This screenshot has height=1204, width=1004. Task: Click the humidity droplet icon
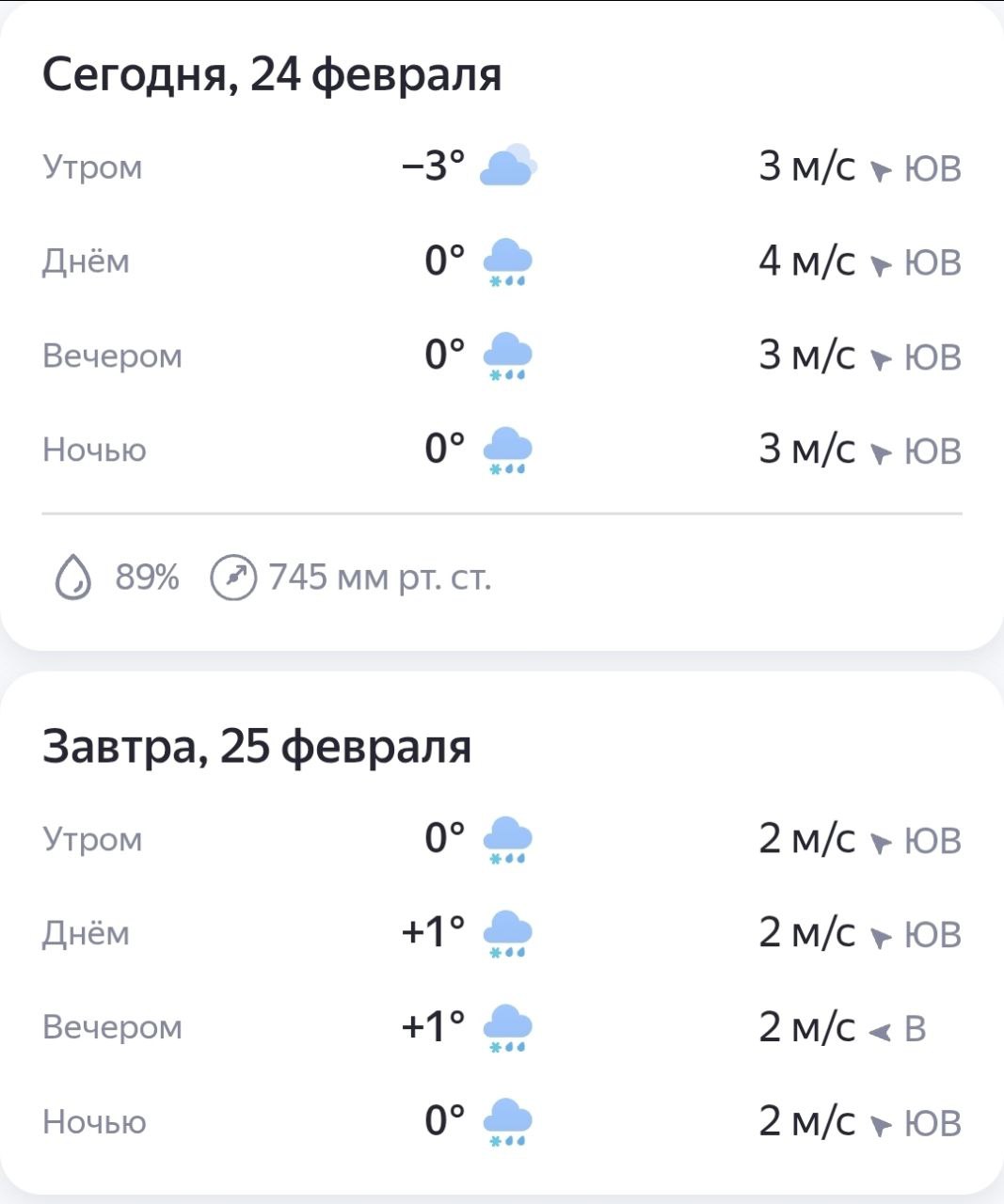(73, 577)
